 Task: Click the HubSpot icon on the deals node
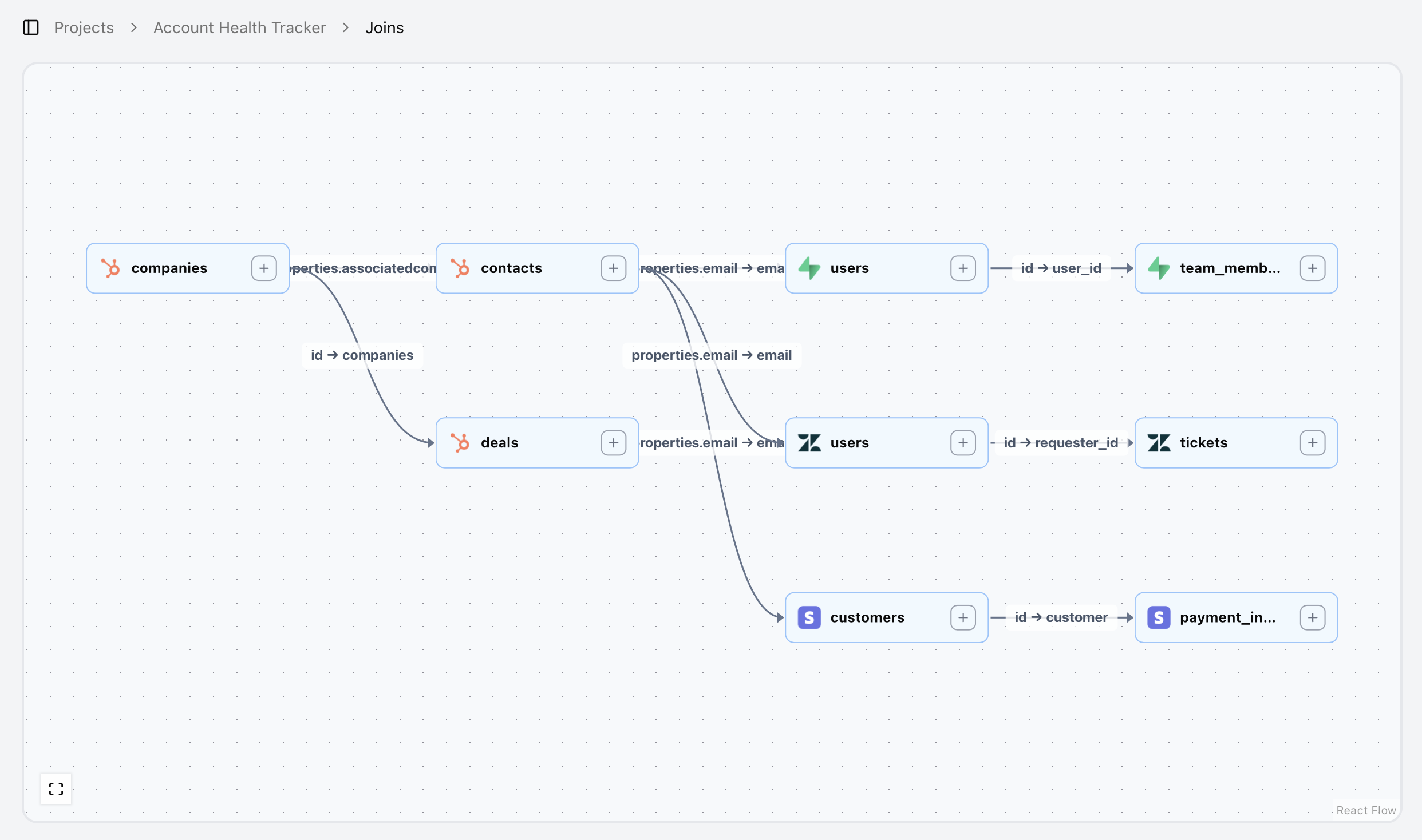(x=460, y=442)
